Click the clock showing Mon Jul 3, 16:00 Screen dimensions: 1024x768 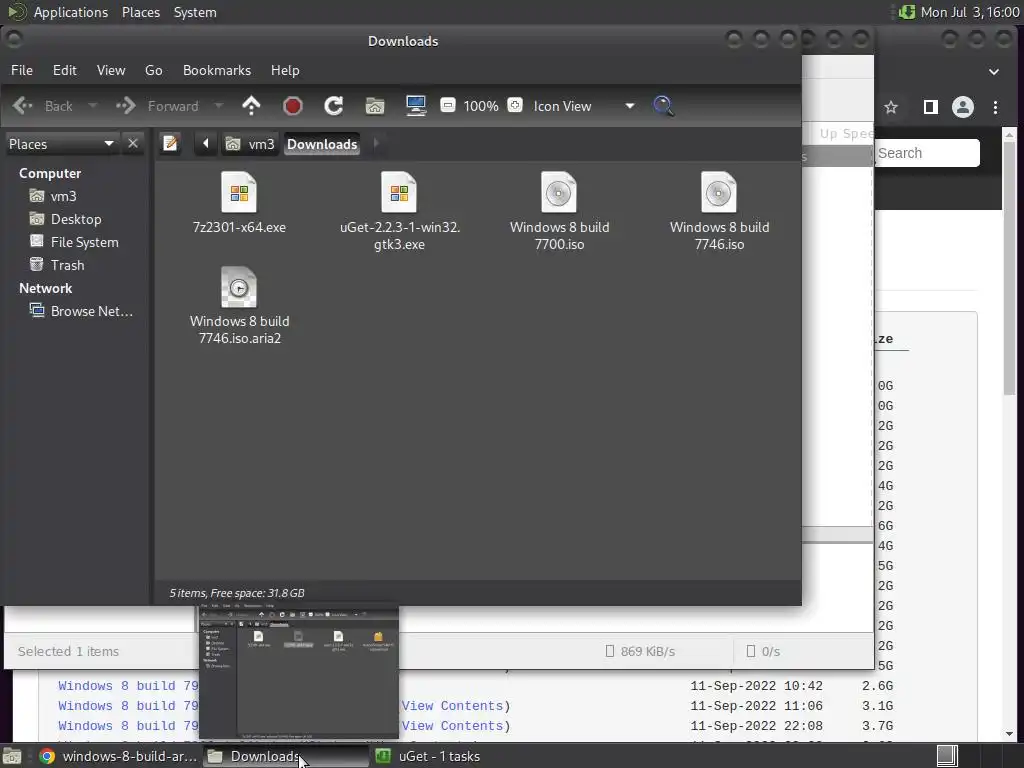(x=970, y=12)
